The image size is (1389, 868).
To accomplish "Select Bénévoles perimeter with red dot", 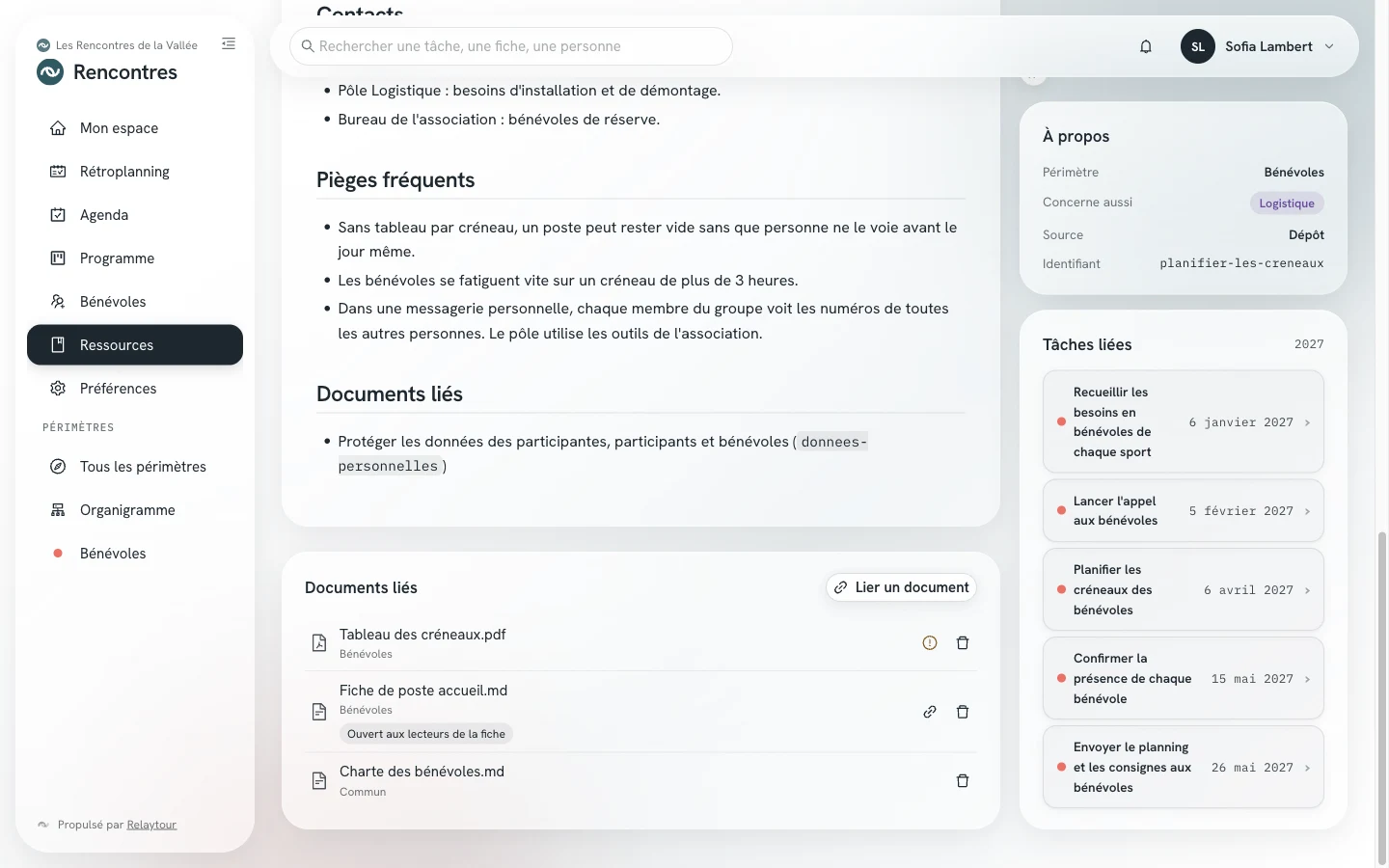I will click(135, 554).
